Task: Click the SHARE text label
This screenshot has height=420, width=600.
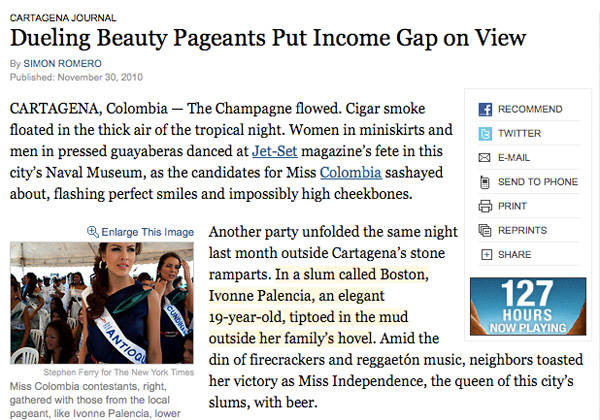Action: (x=514, y=255)
